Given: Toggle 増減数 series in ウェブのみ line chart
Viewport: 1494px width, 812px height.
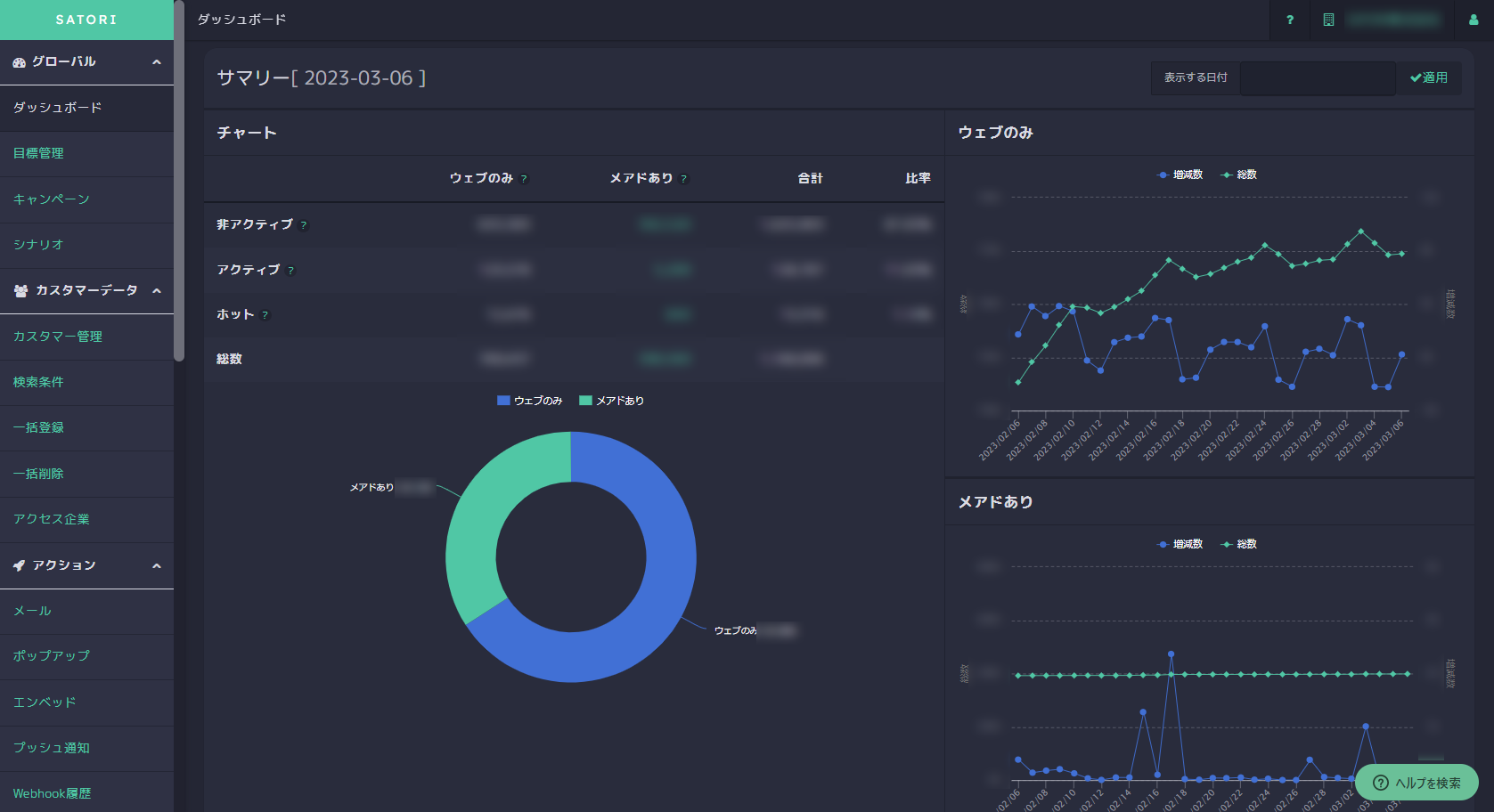Looking at the screenshot, I should coord(1180,175).
